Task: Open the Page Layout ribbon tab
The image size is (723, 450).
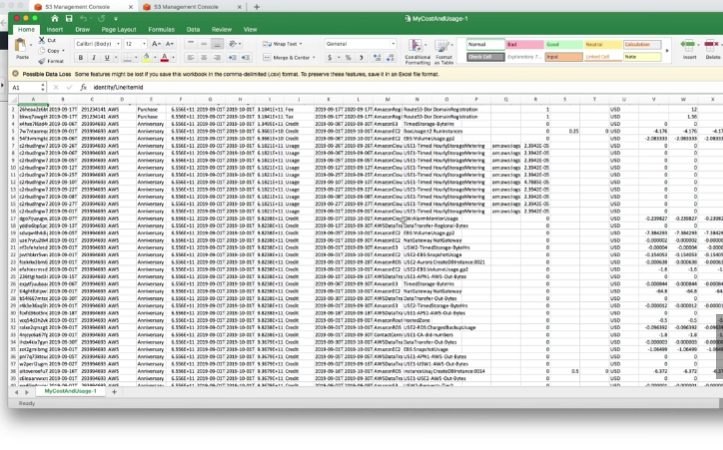Action: pyautogui.click(x=119, y=30)
